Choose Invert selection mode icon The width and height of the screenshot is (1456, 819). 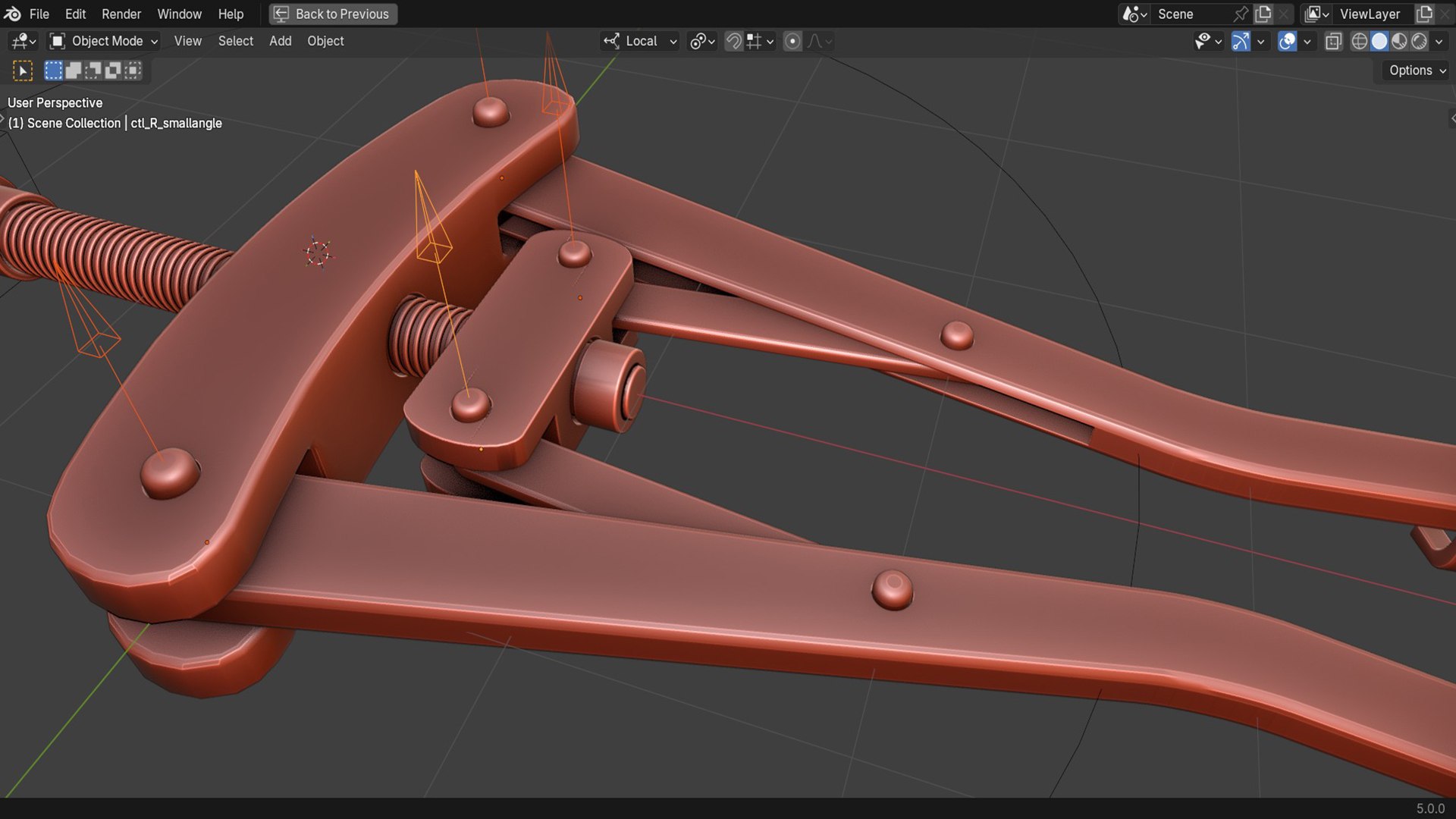click(x=113, y=71)
